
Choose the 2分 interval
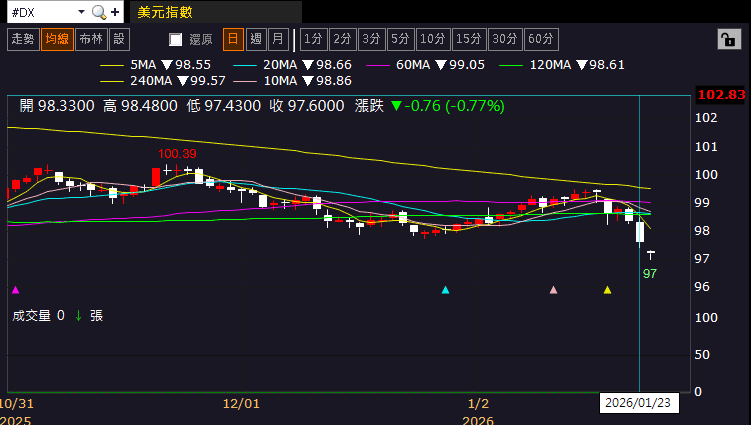342,39
